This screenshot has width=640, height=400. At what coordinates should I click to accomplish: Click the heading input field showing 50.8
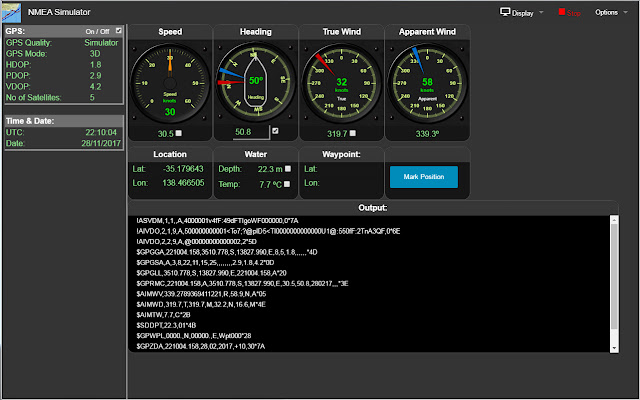(x=251, y=132)
